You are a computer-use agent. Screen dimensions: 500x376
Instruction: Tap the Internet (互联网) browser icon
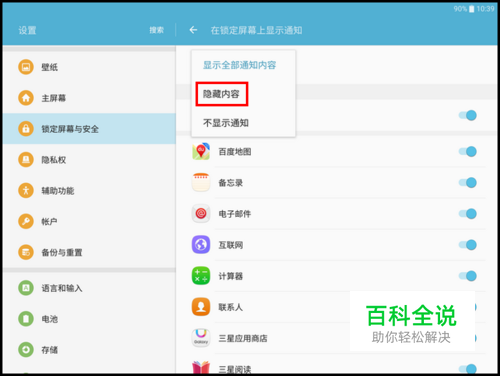click(x=201, y=245)
